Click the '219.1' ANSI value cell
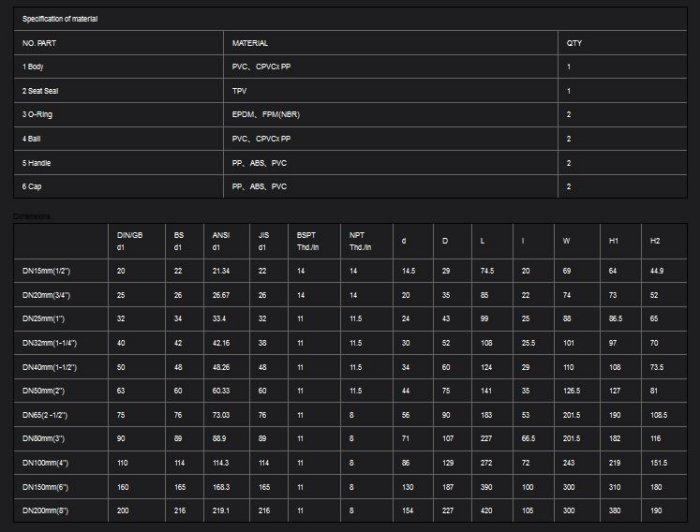The image size is (700, 532). 221,511
